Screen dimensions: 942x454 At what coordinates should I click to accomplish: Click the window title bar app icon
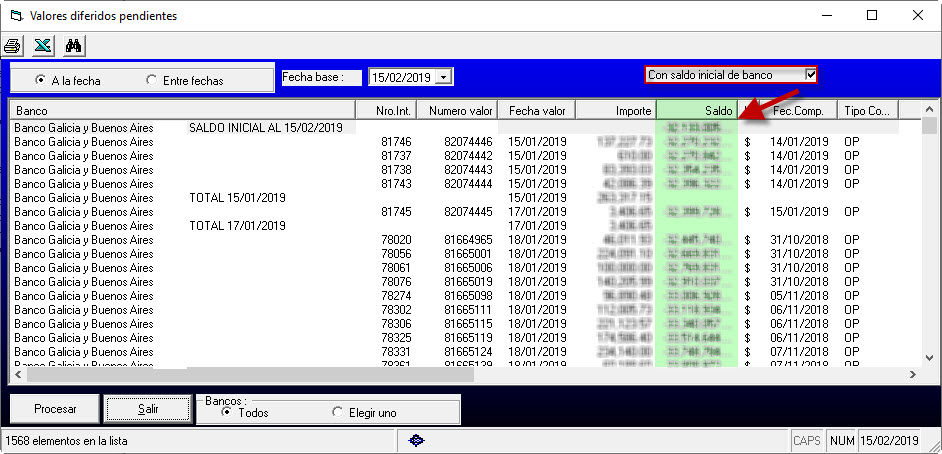tap(14, 15)
